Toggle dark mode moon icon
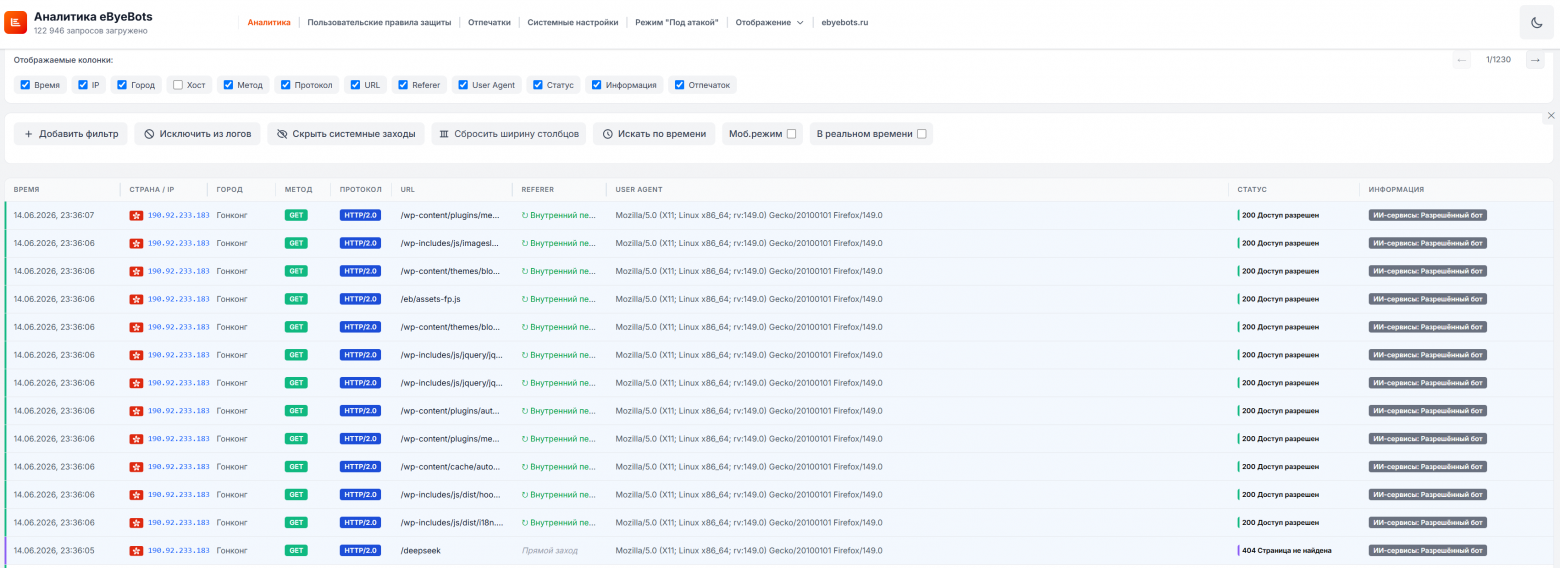Viewport: 1560px width, 568px height. tap(1535, 22)
